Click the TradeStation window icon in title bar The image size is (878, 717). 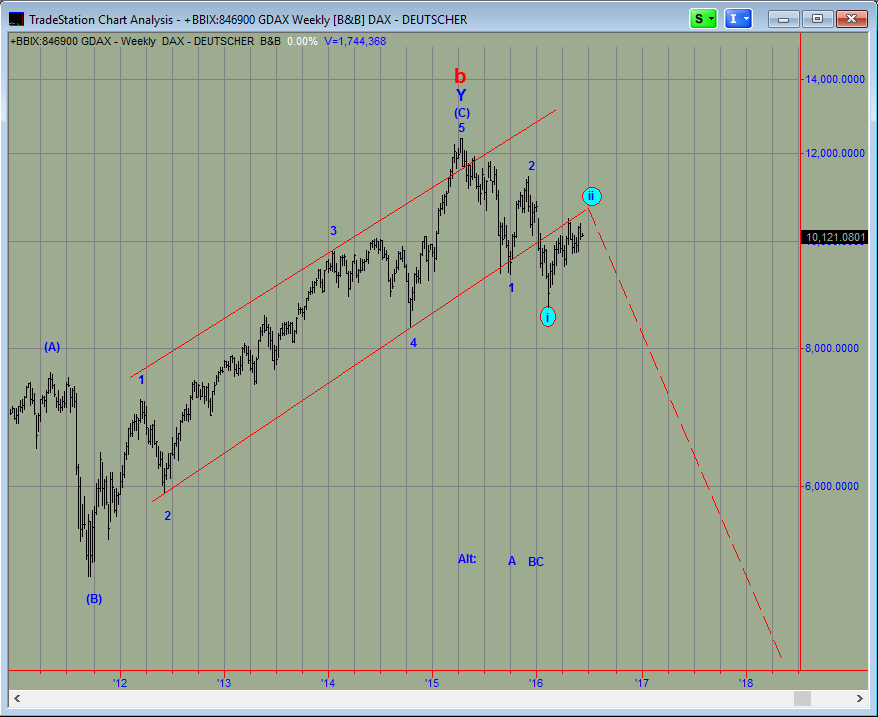click(16, 19)
